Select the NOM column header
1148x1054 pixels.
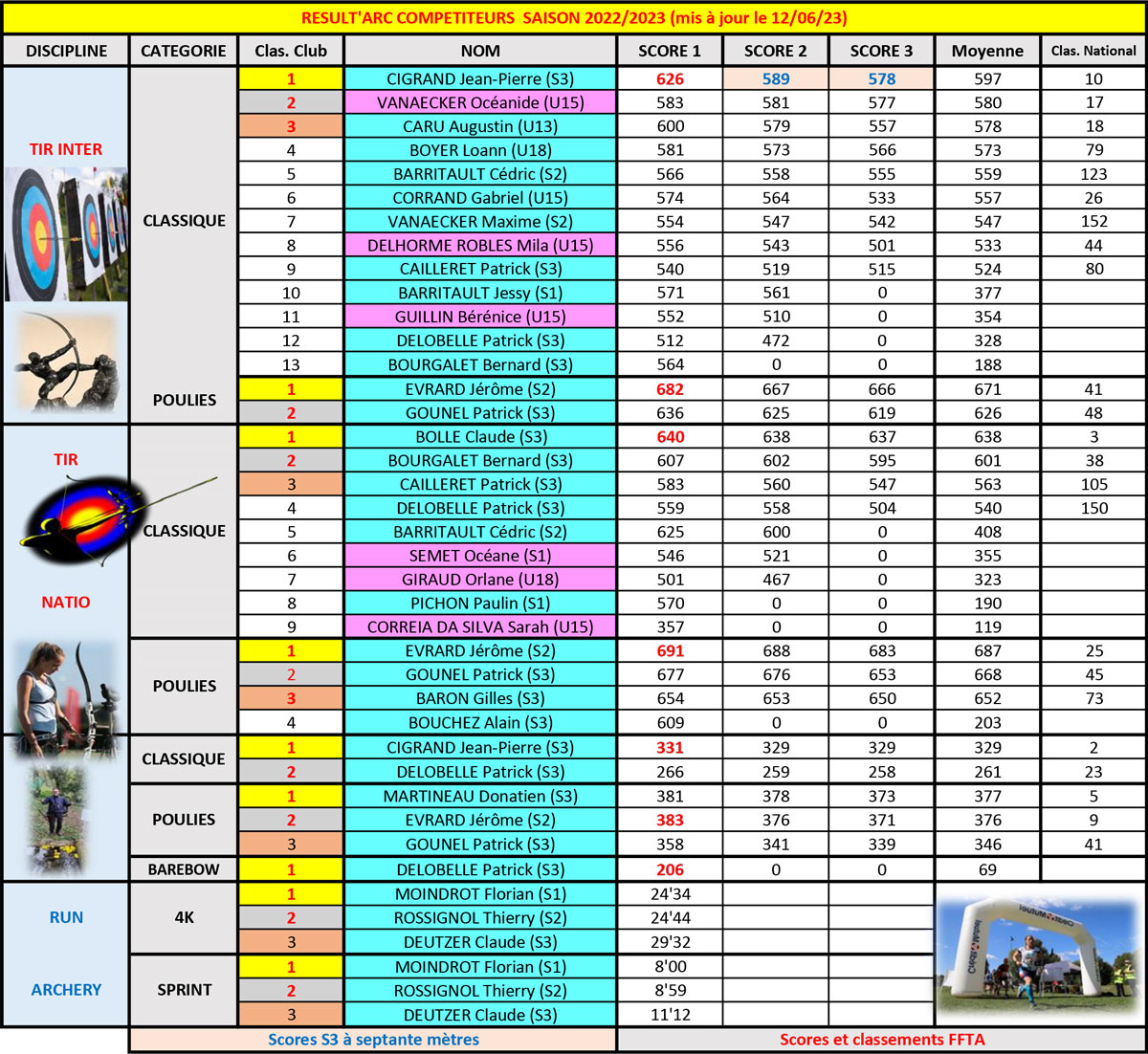[x=480, y=51]
